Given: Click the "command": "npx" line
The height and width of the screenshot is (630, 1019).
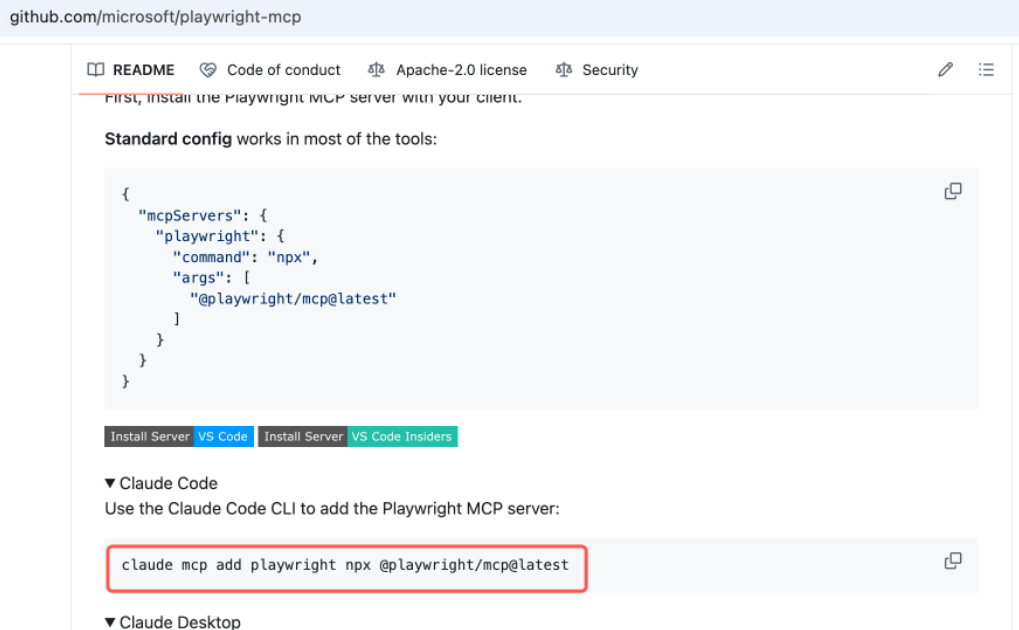Looking at the screenshot, I should [245, 257].
